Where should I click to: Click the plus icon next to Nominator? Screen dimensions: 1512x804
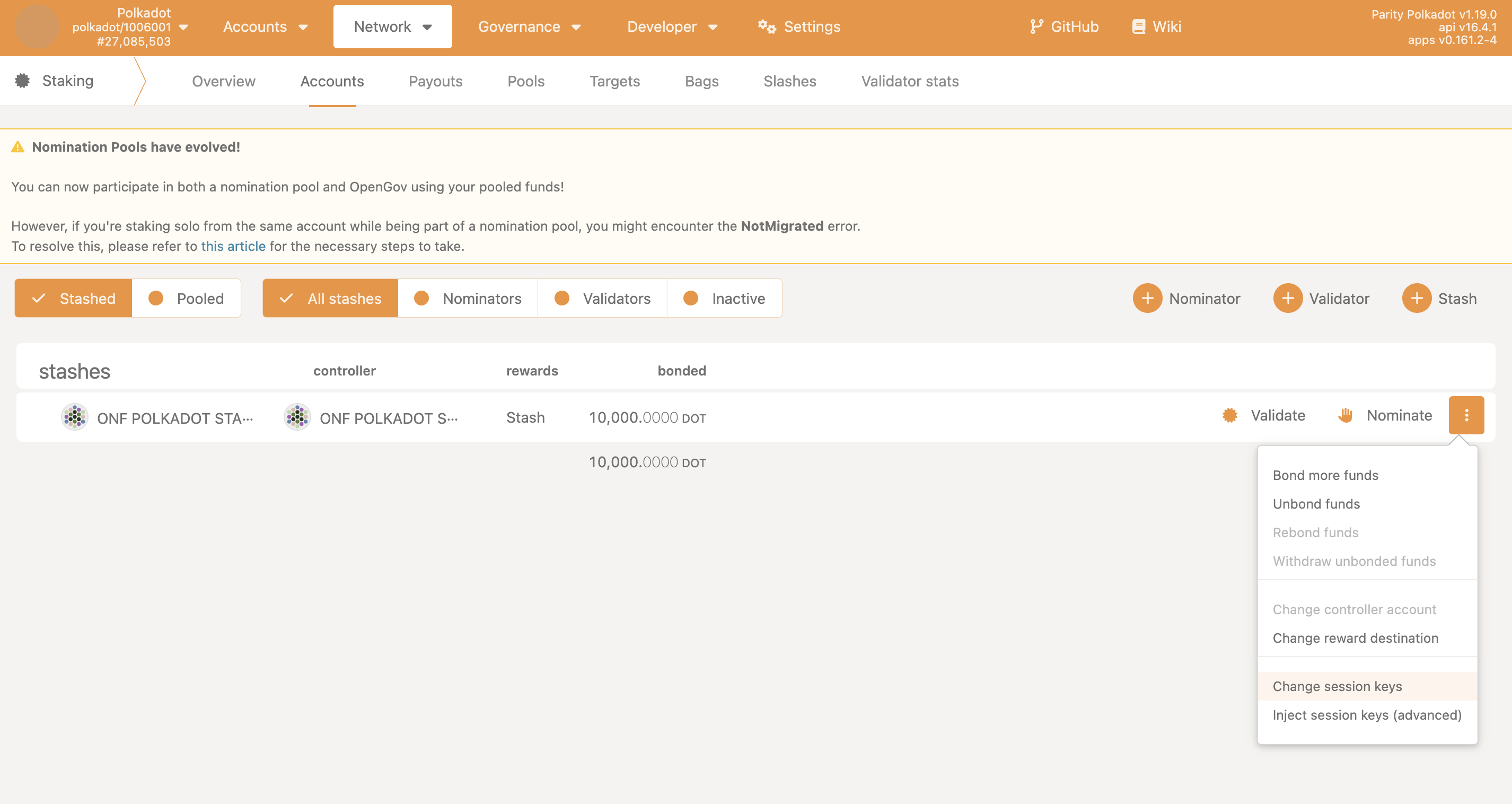1147,298
